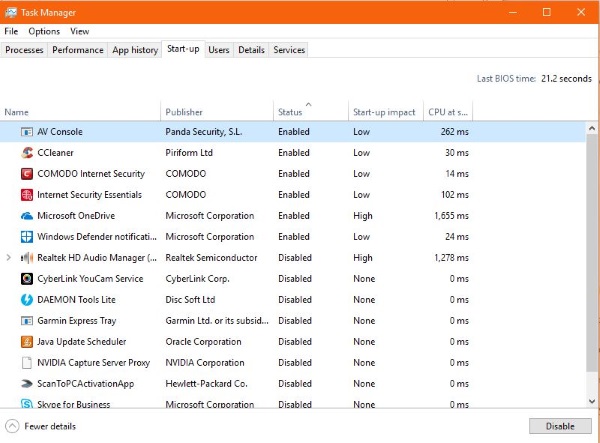This screenshot has width=600, height=443.
Task: Click the CCleaner icon in the list
Action: (x=26, y=153)
